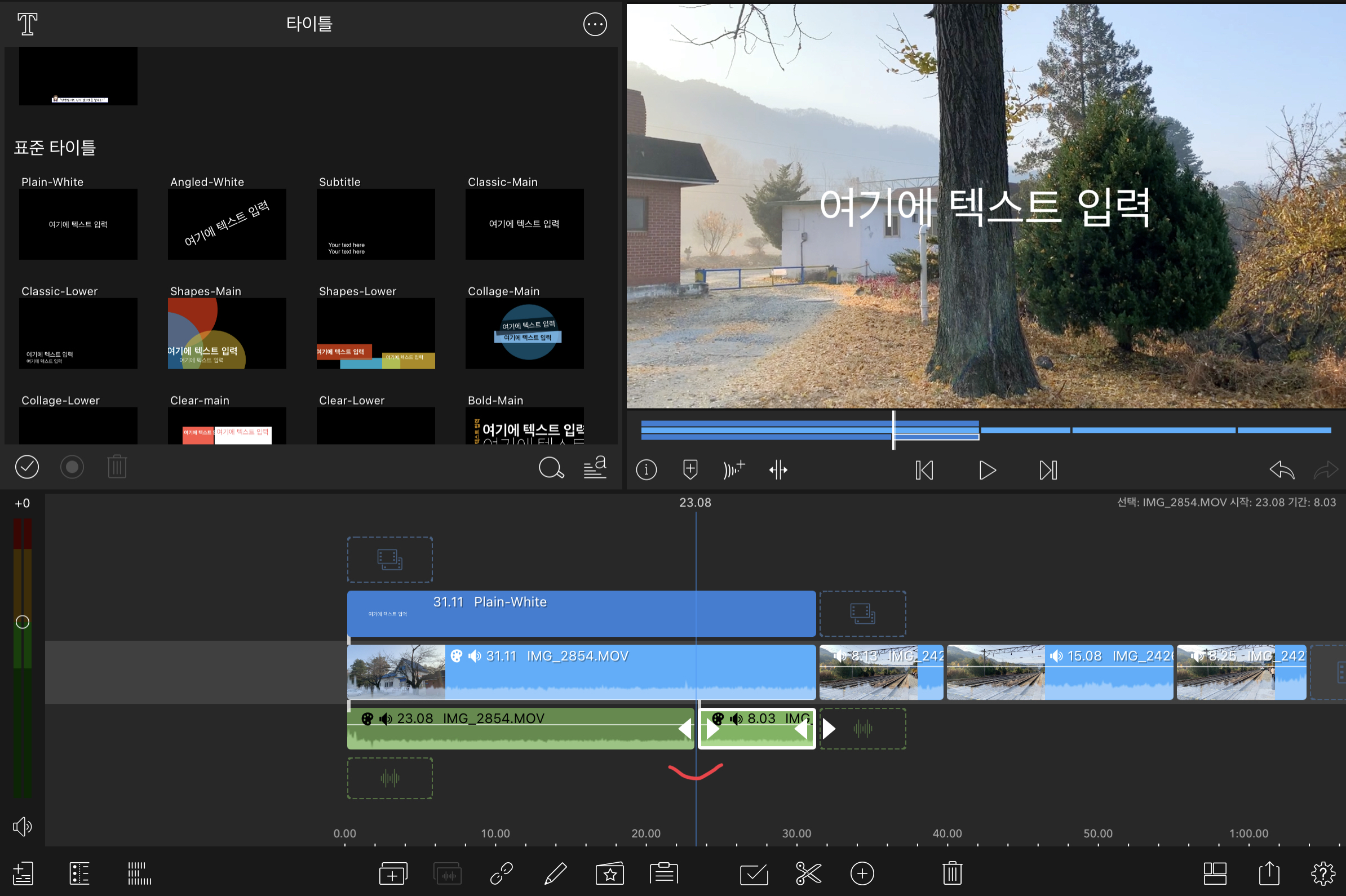1346x896 pixels.
Task: Open the T titles library selector
Action: pyautogui.click(x=27, y=24)
